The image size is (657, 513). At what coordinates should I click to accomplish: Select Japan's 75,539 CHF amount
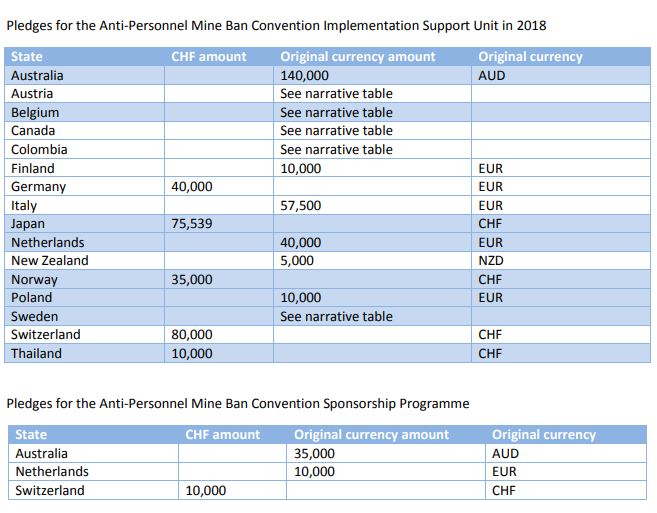192,224
